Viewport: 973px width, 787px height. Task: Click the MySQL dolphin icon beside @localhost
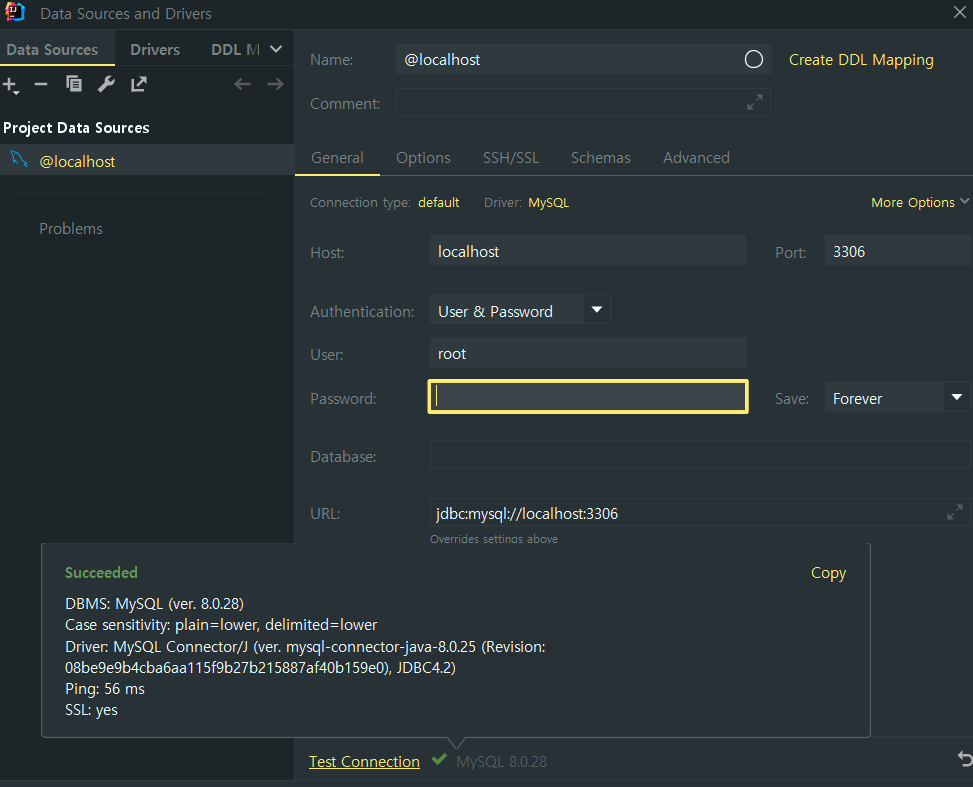click(19, 160)
